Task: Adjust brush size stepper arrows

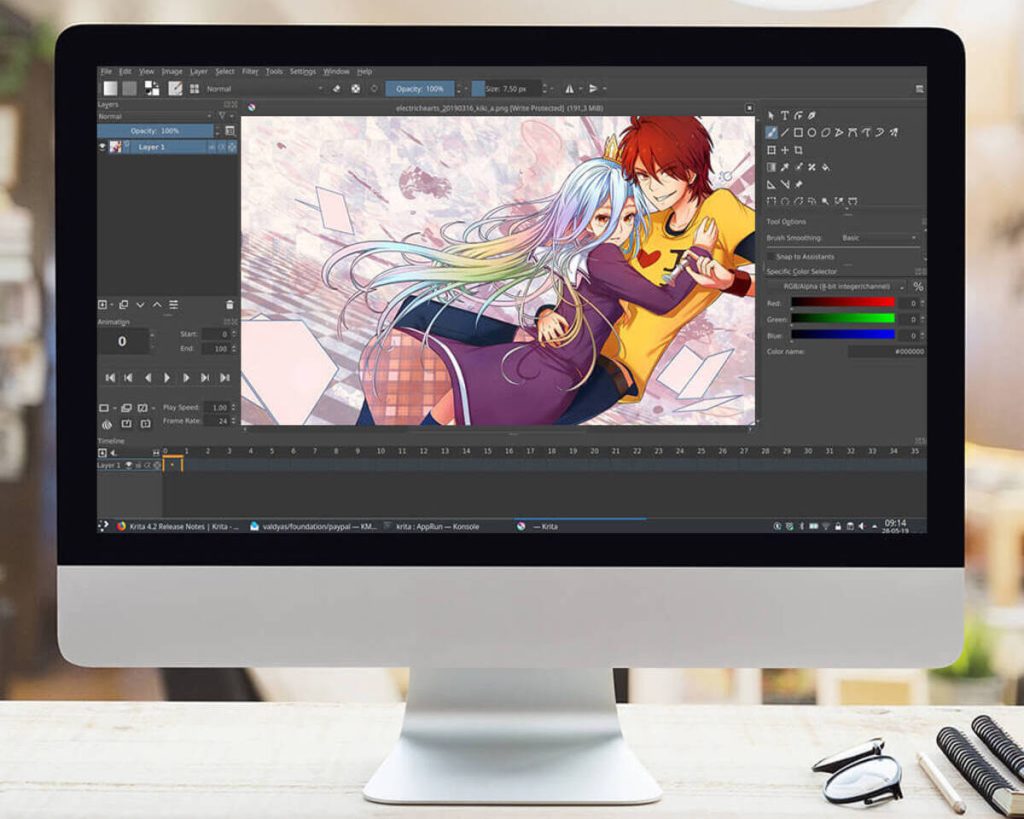Action: point(545,88)
